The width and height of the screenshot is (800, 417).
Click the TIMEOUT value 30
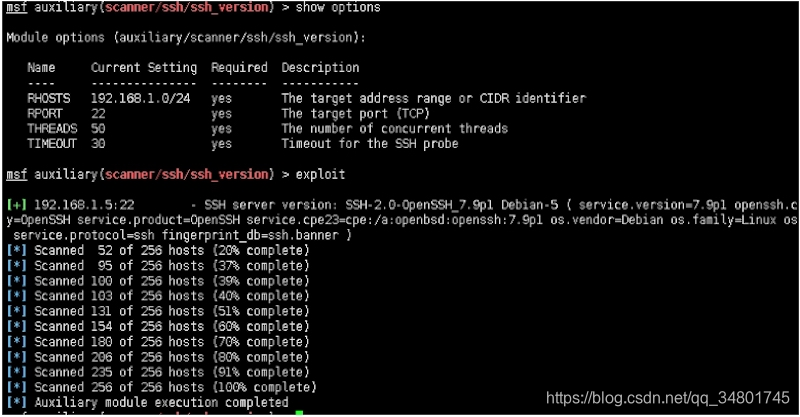[98, 144]
